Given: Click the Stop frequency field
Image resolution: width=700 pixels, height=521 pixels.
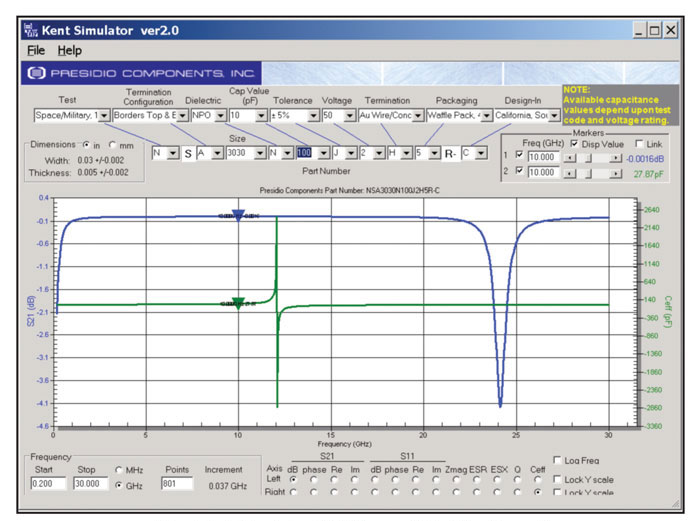Looking at the screenshot, I should pos(91,483).
